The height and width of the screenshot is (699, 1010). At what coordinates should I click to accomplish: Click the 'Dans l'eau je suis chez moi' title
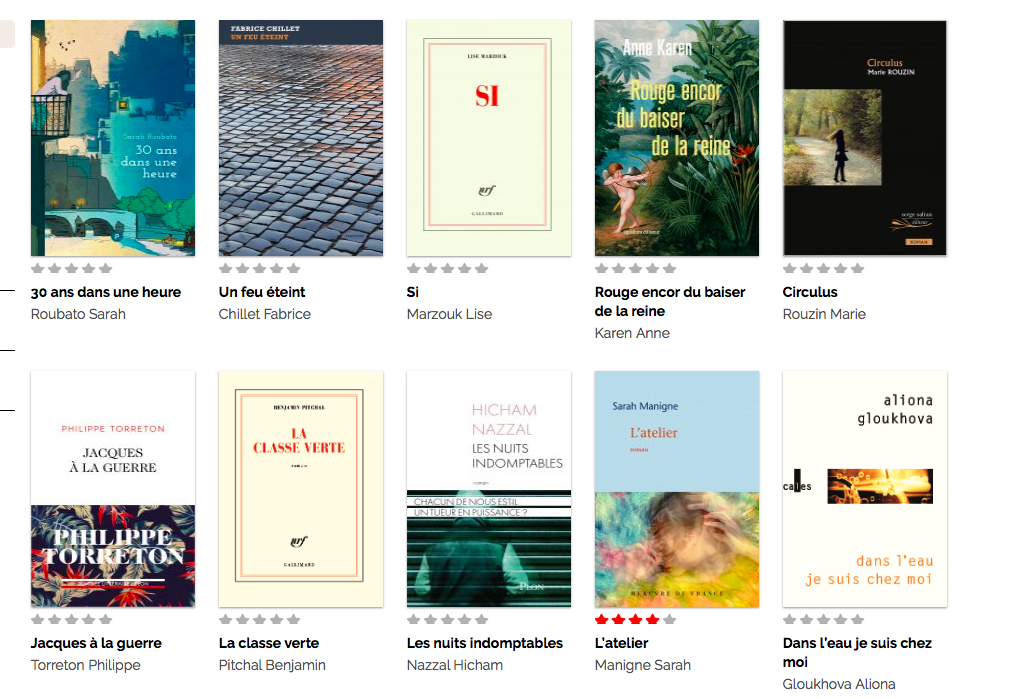pos(857,653)
